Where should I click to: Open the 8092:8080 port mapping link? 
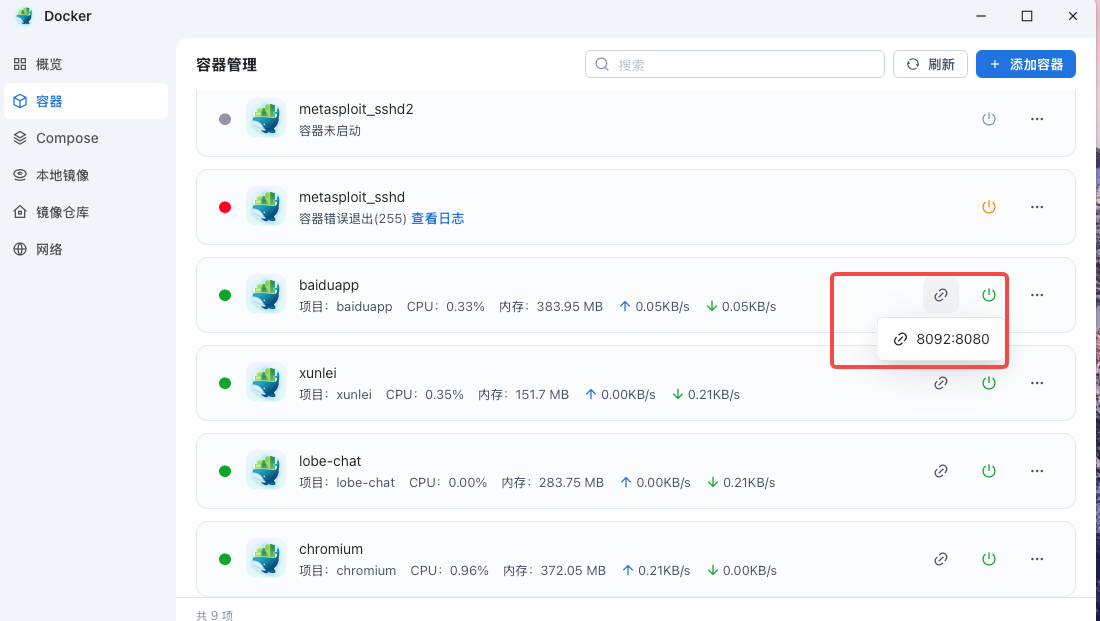[941, 339]
